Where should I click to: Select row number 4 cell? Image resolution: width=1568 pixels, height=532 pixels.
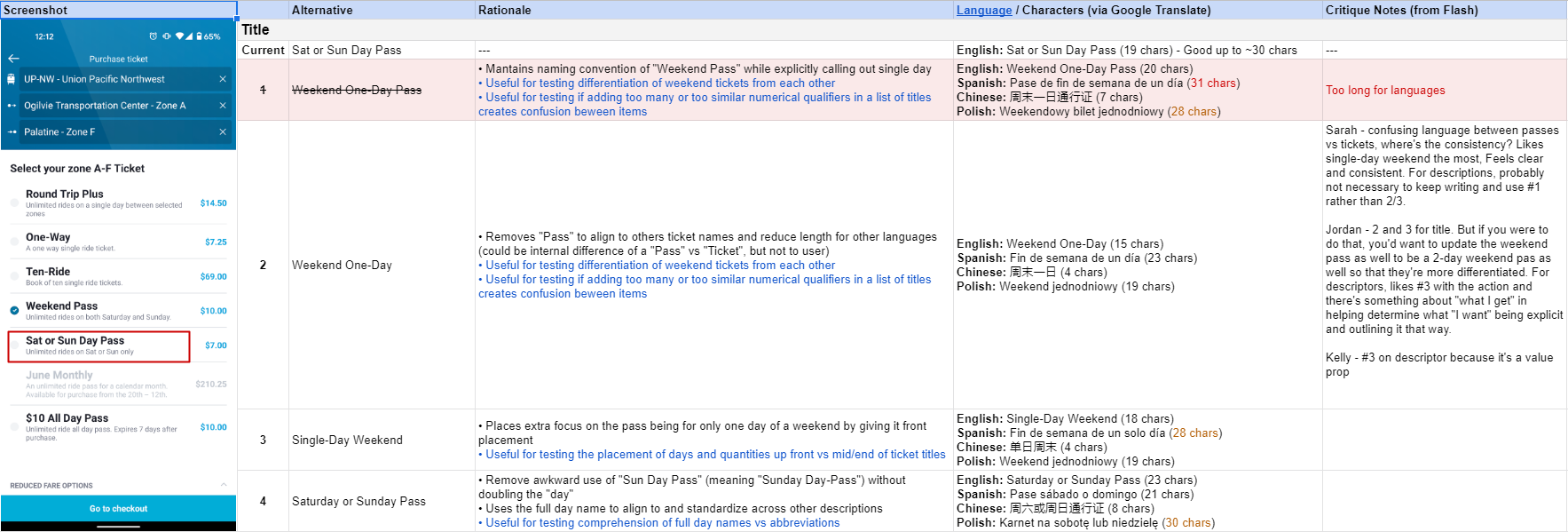pyautogui.click(x=264, y=501)
